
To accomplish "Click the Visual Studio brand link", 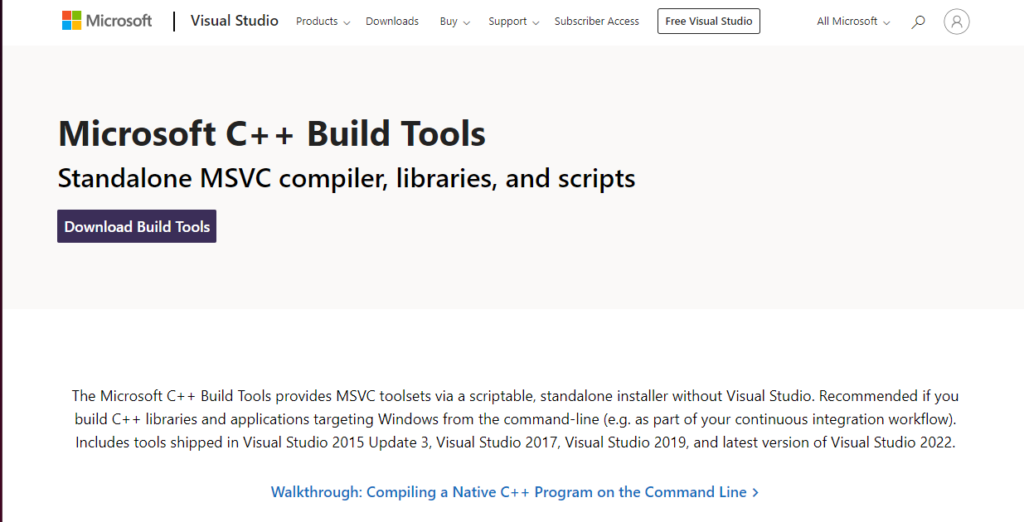I will tap(234, 21).
